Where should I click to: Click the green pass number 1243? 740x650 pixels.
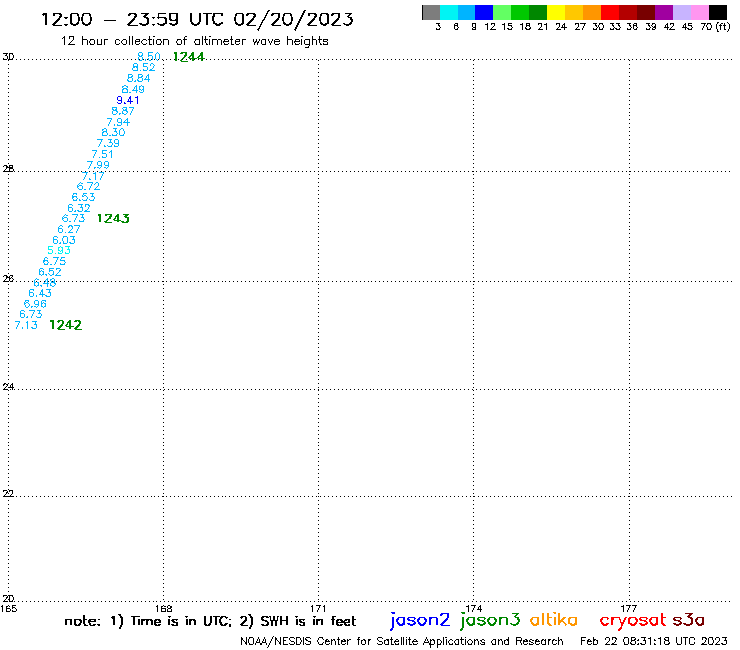[x=113, y=218]
